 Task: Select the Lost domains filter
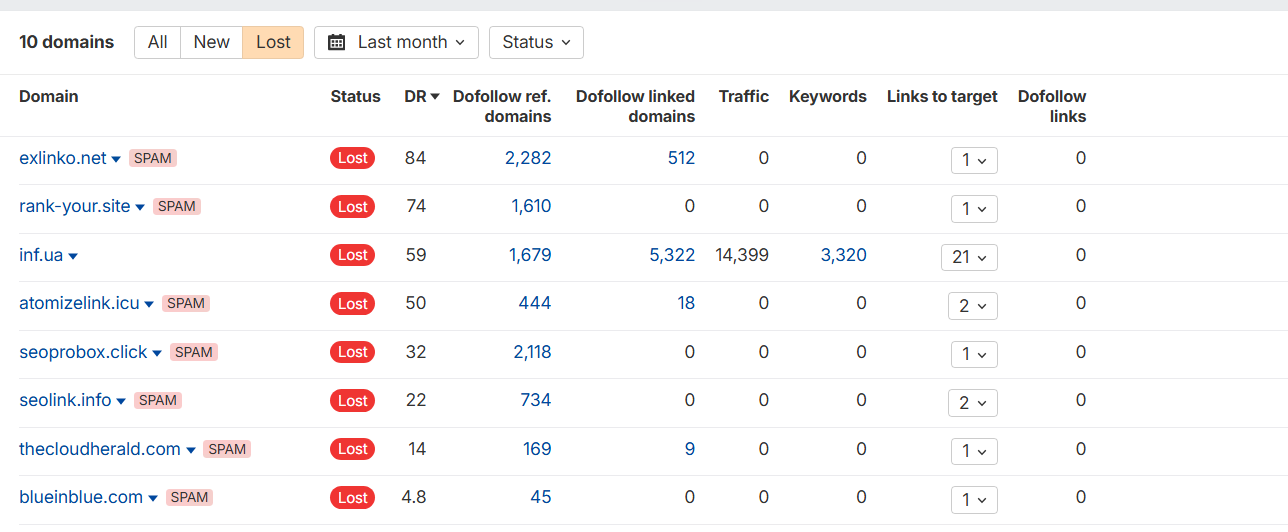(273, 42)
